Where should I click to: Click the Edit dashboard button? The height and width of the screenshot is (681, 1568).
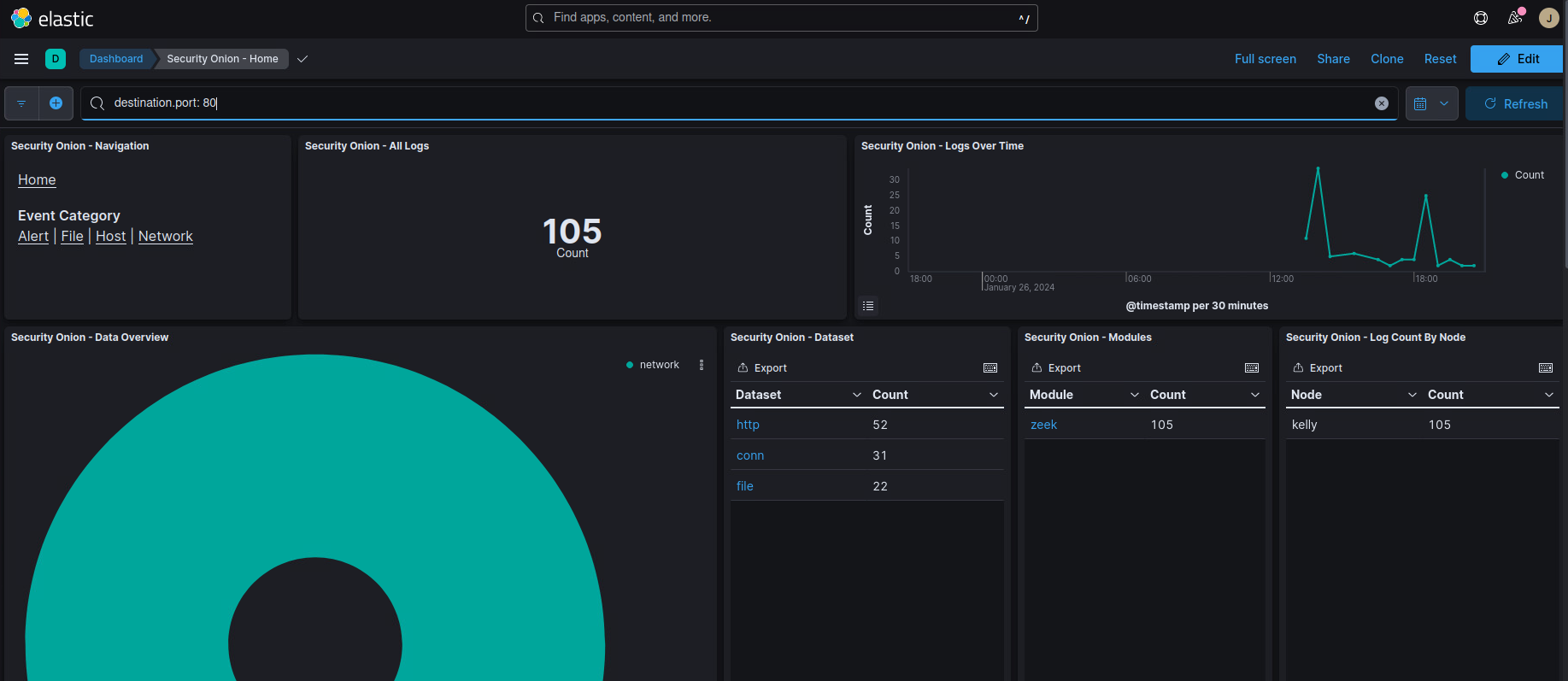[x=1517, y=59]
